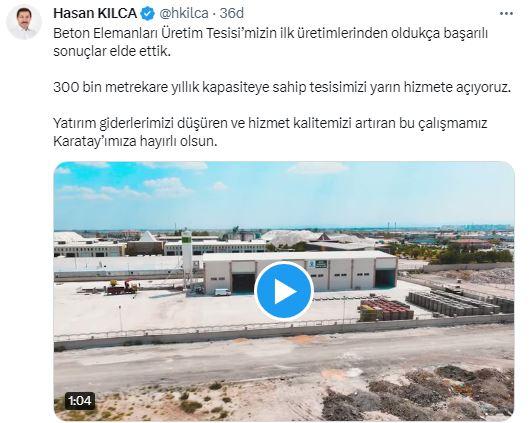
Task: Open the Hasan KILCA display name link
Action: click(95, 14)
